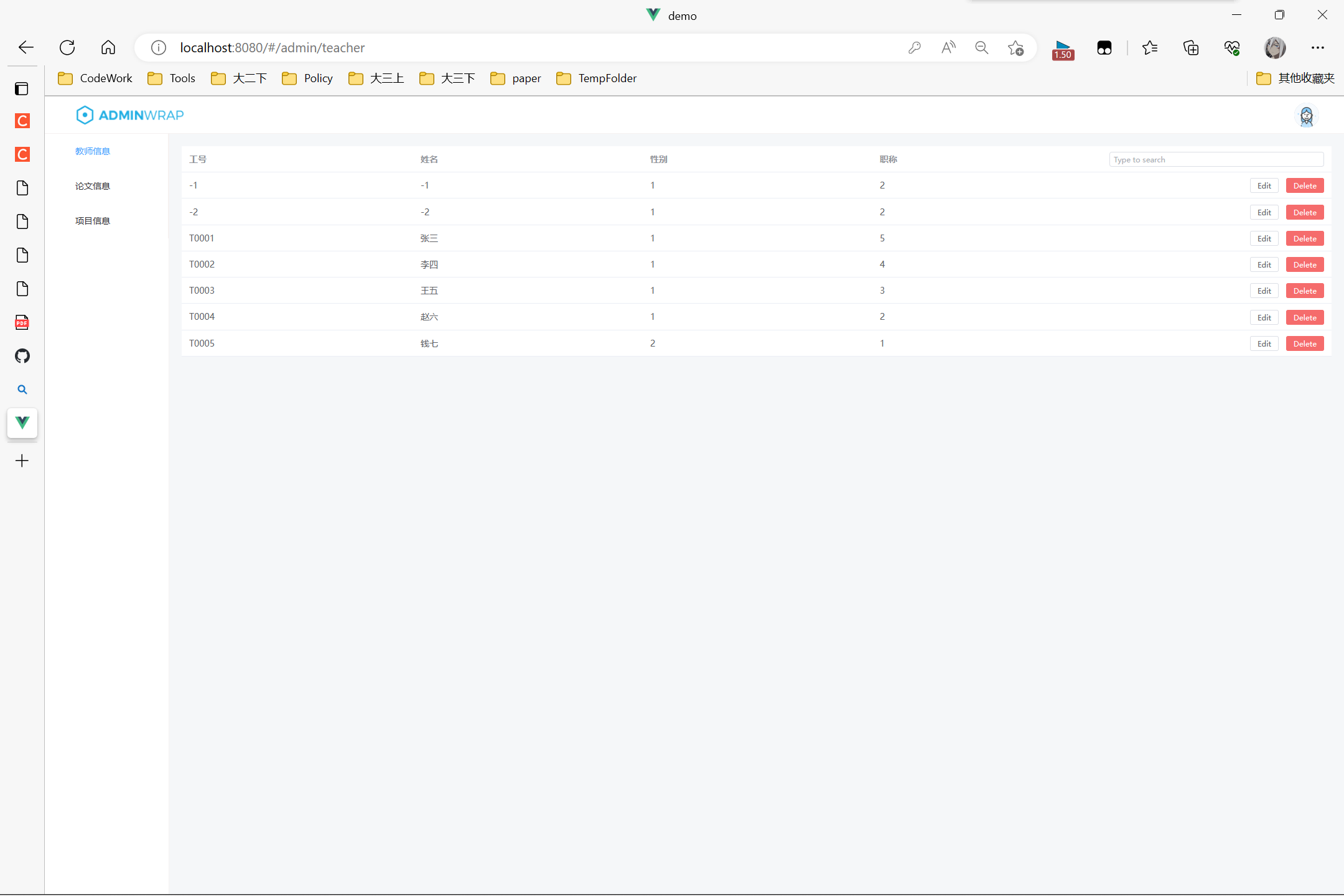Click the AdminWrap logo

(129, 114)
